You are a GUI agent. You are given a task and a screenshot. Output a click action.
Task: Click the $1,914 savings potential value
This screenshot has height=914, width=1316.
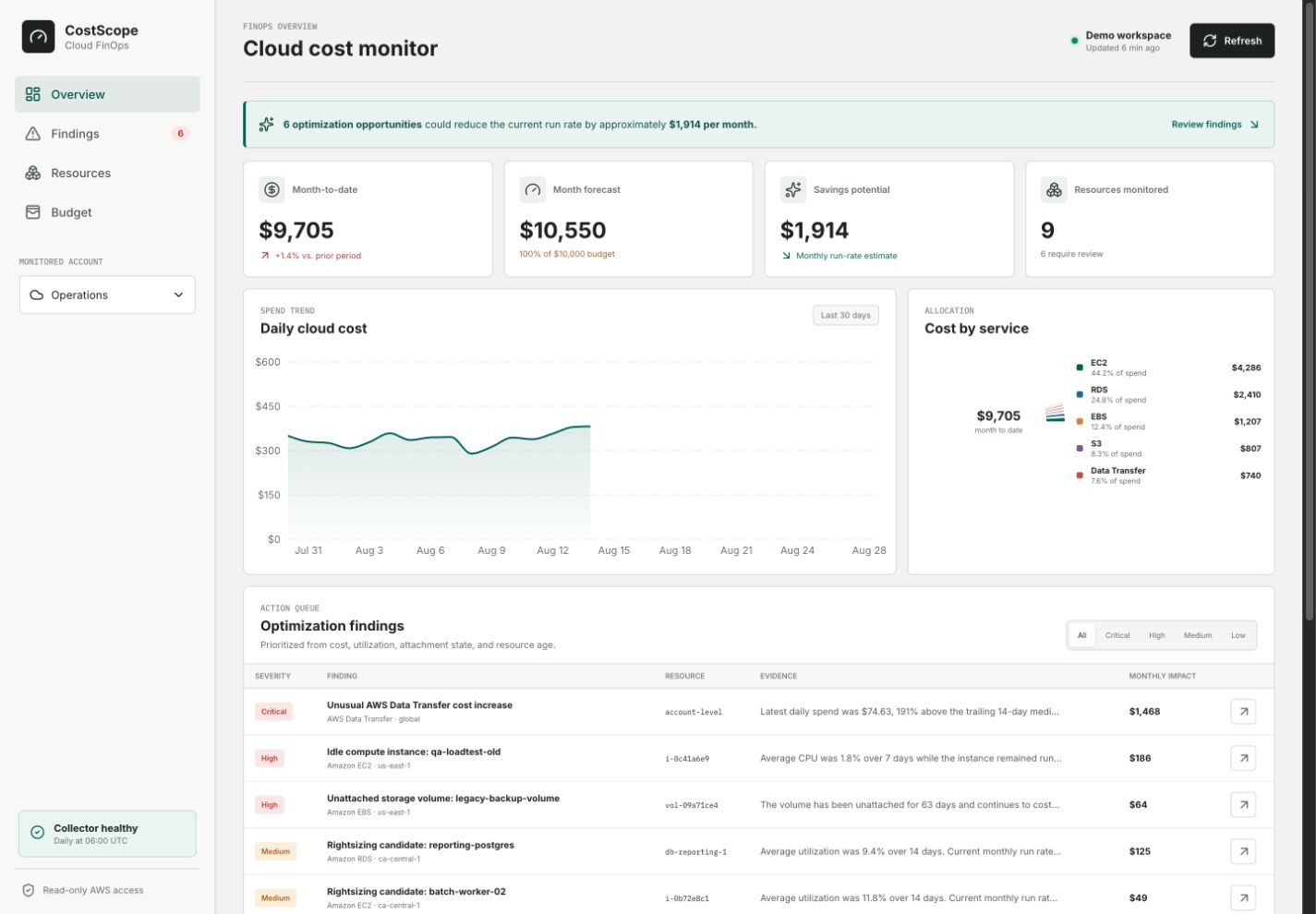(x=815, y=230)
